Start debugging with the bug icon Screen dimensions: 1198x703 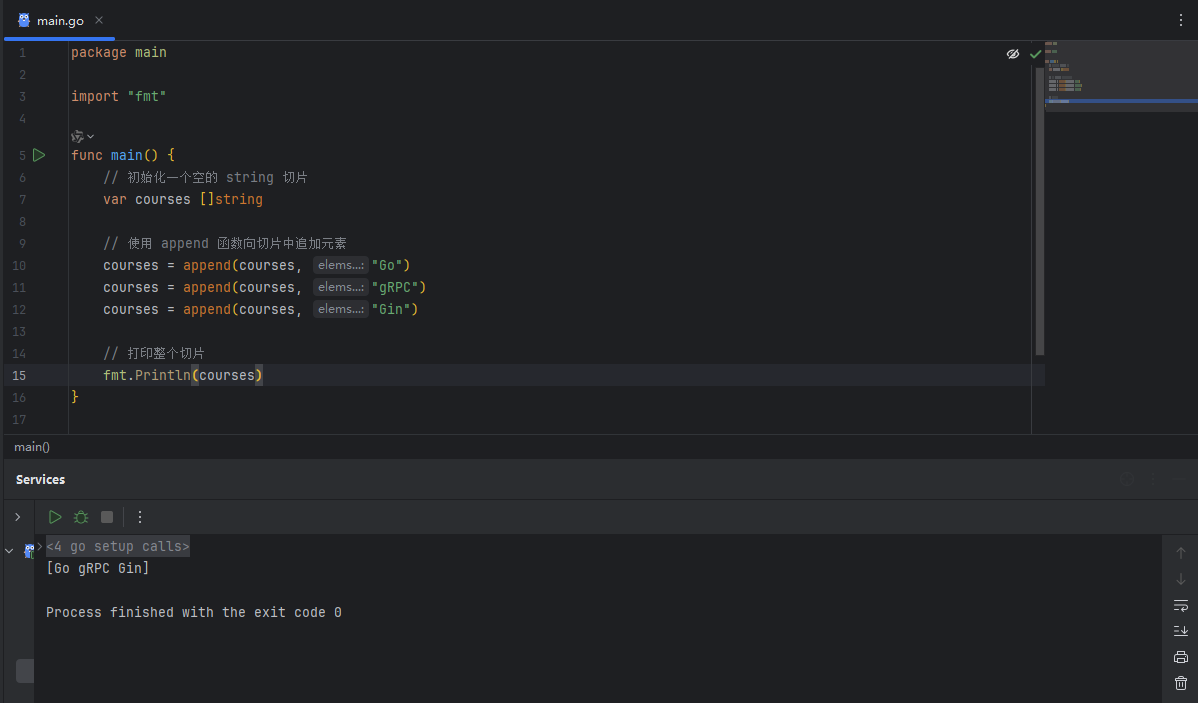click(x=81, y=517)
